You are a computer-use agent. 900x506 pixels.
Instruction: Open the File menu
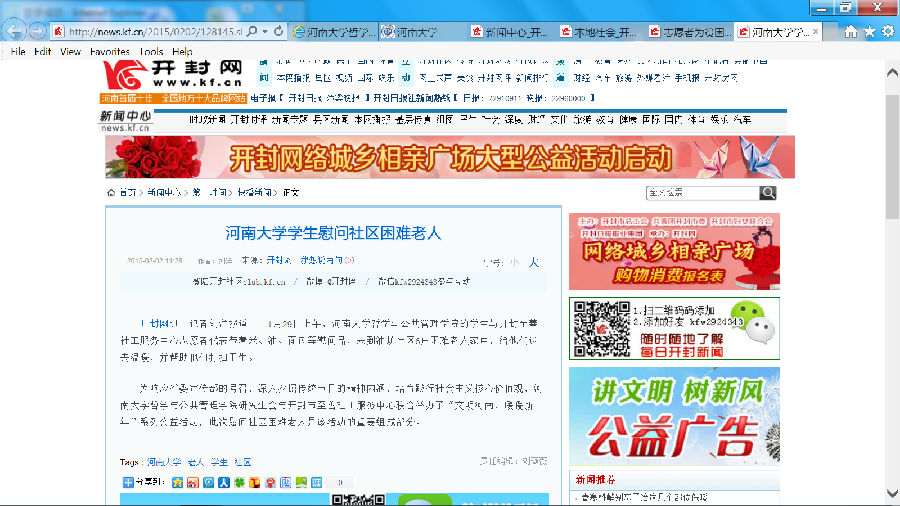point(17,51)
